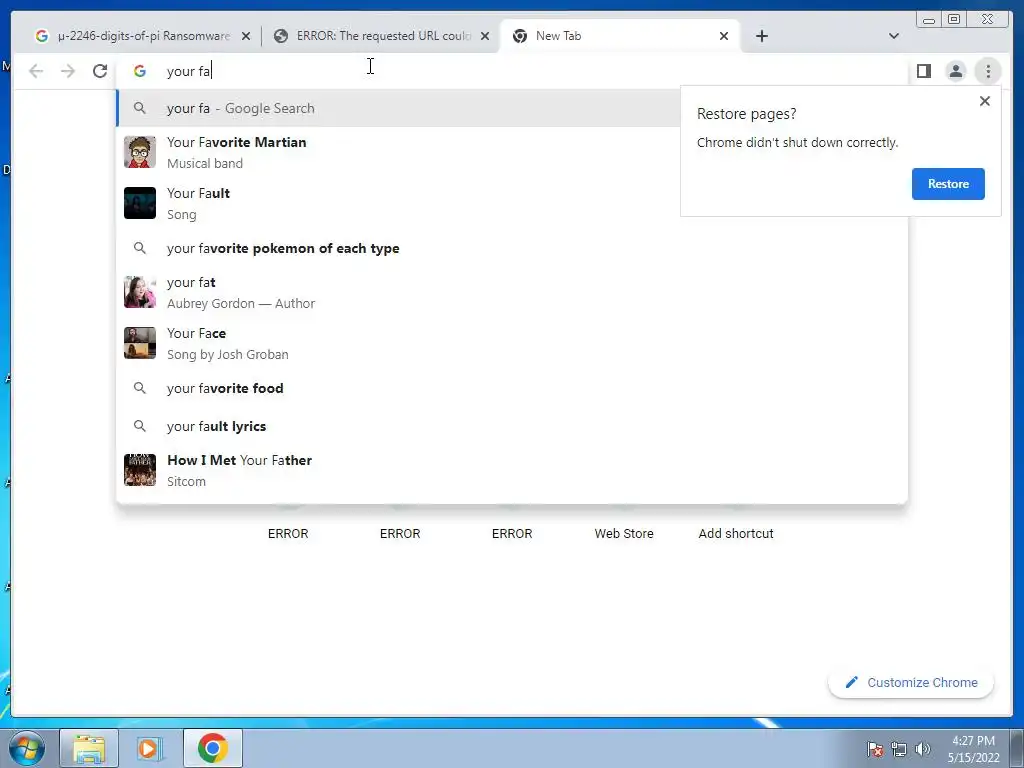Click the volume speaker tray icon

click(x=922, y=749)
